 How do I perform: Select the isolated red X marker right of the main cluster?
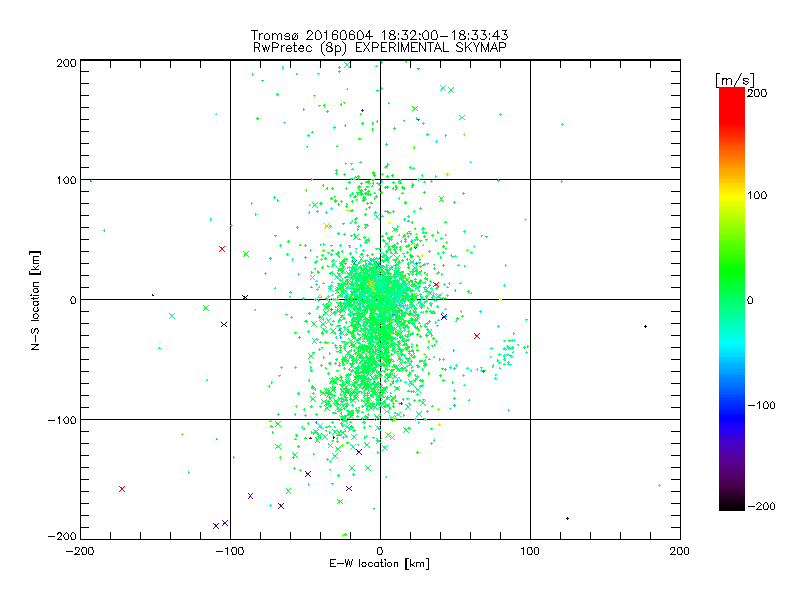(x=477, y=336)
